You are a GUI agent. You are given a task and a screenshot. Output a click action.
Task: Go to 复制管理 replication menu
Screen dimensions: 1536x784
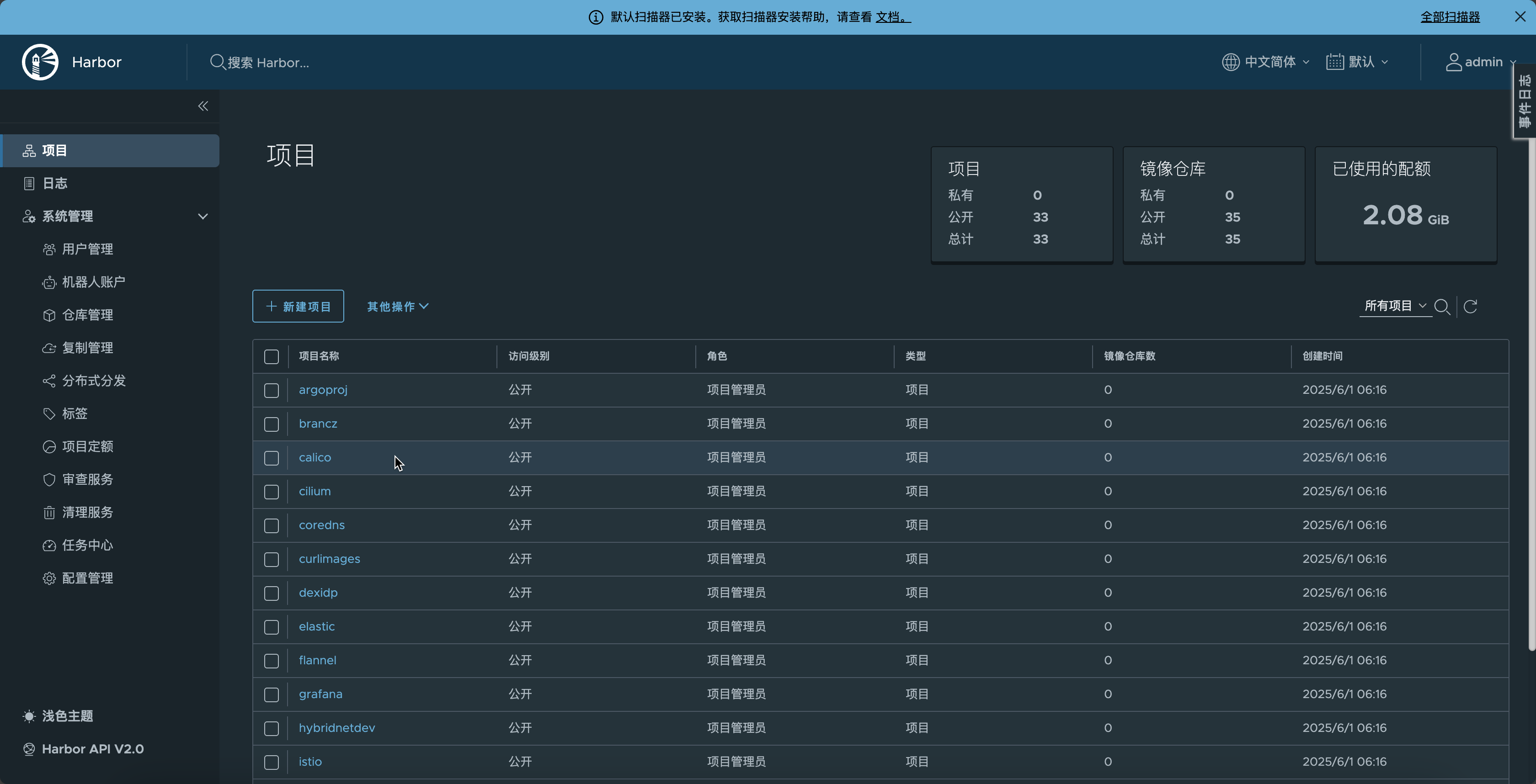87,348
